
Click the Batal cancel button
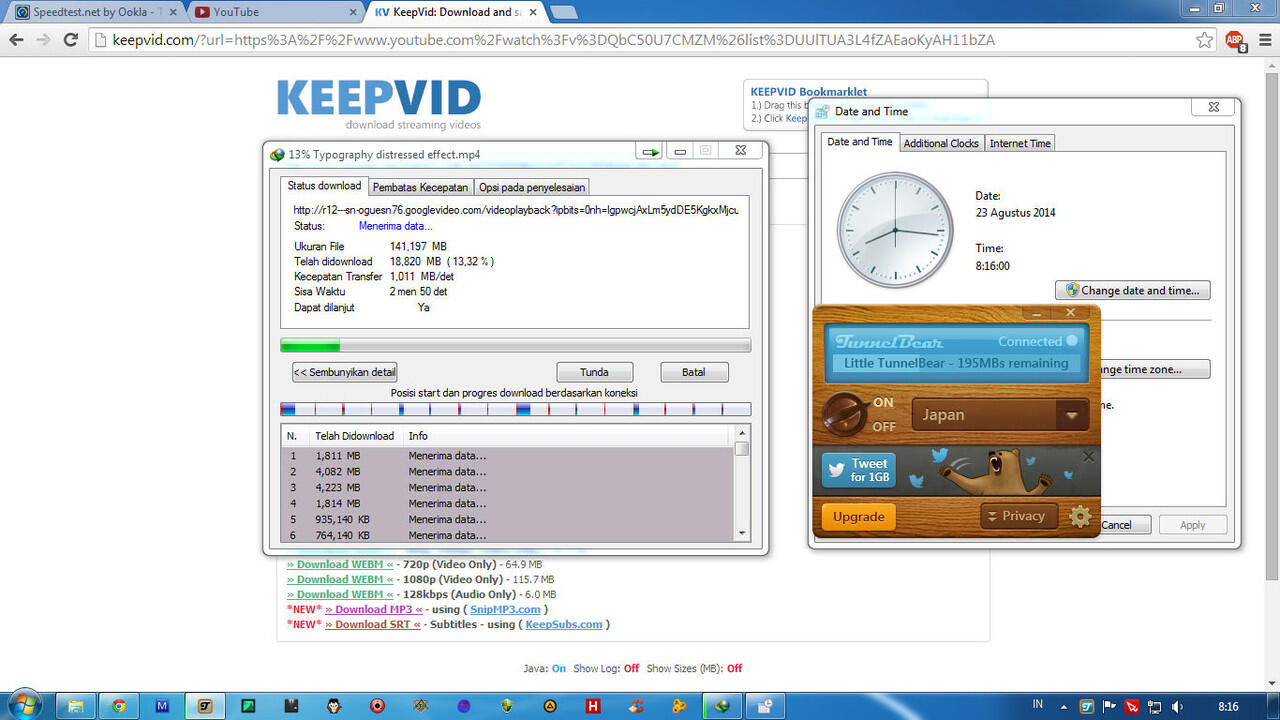tap(693, 372)
